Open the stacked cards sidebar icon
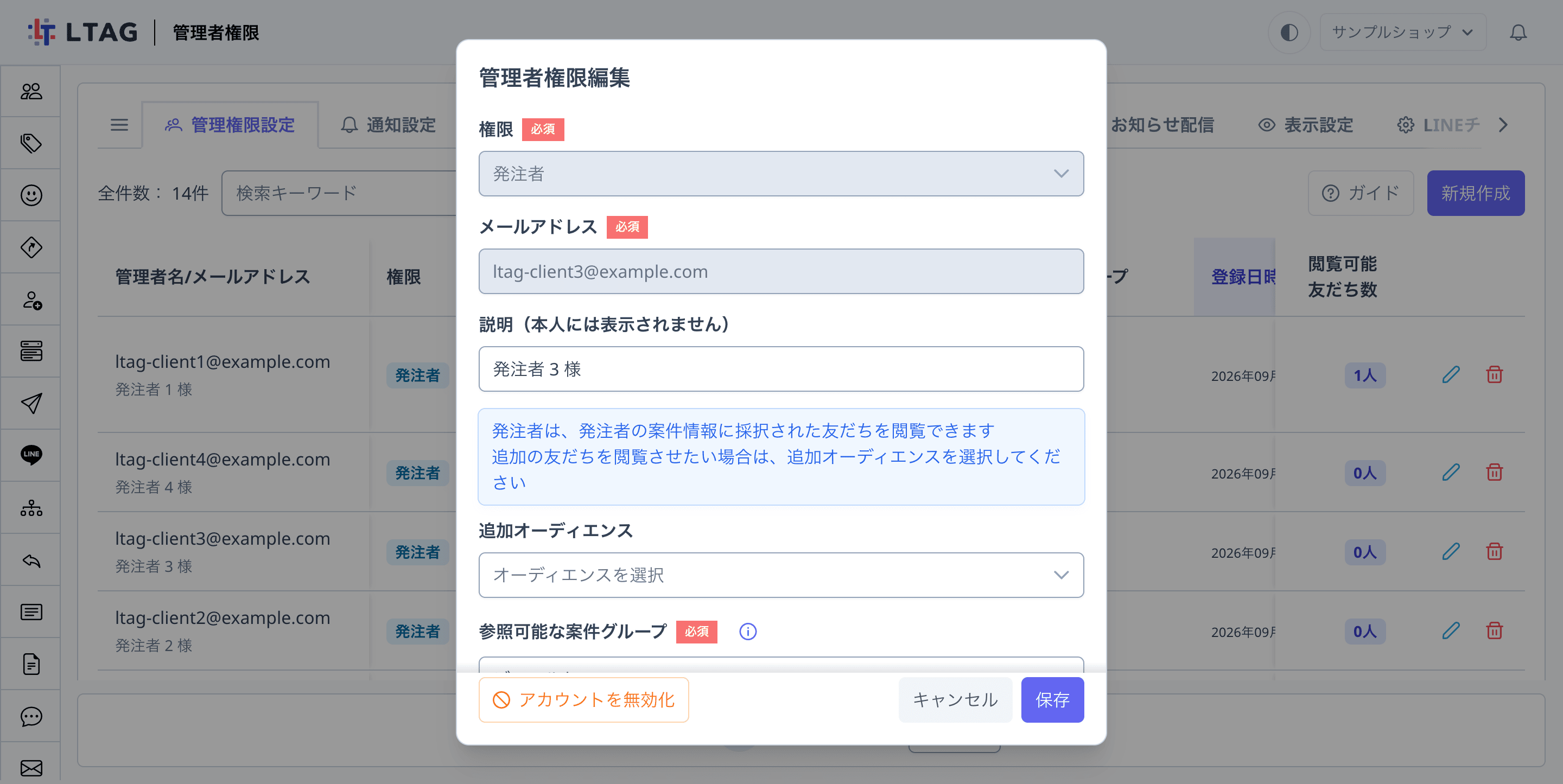1563x784 pixels. click(31, 350)
